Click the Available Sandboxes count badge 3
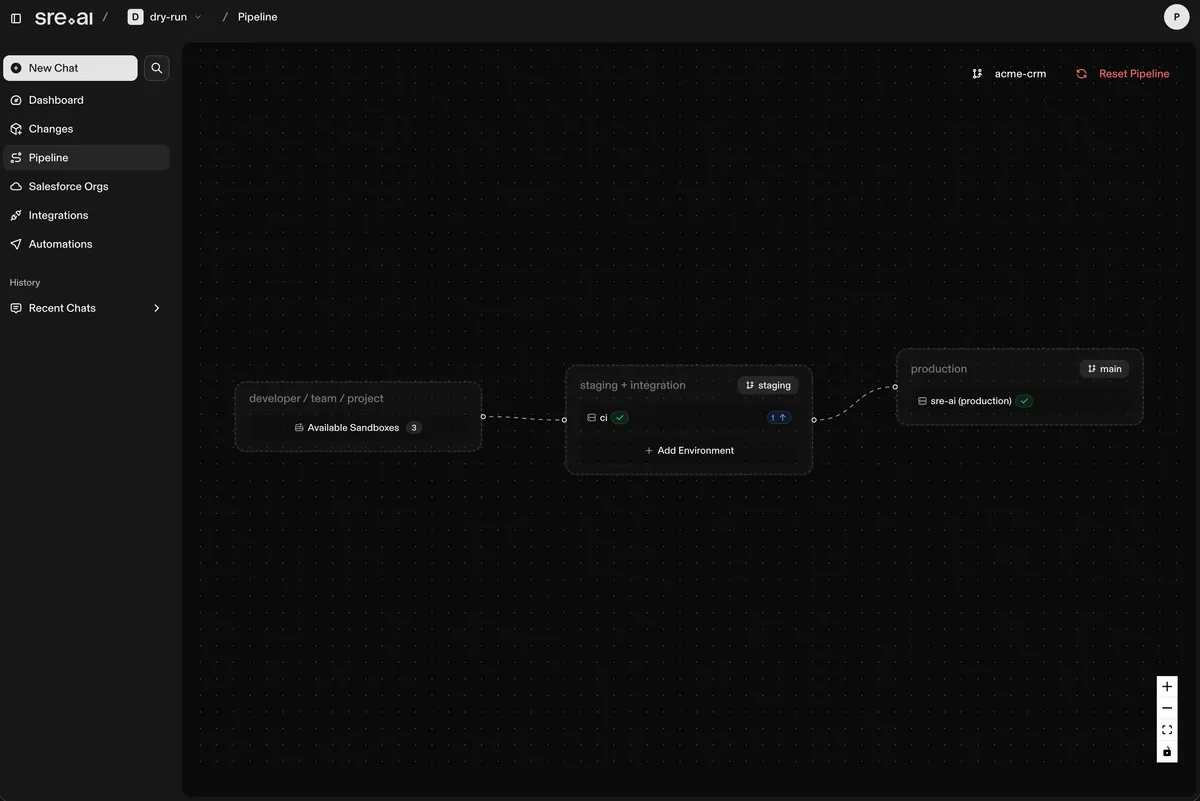Viewport: 1200px width, 801px height. (x=414, y=428)
